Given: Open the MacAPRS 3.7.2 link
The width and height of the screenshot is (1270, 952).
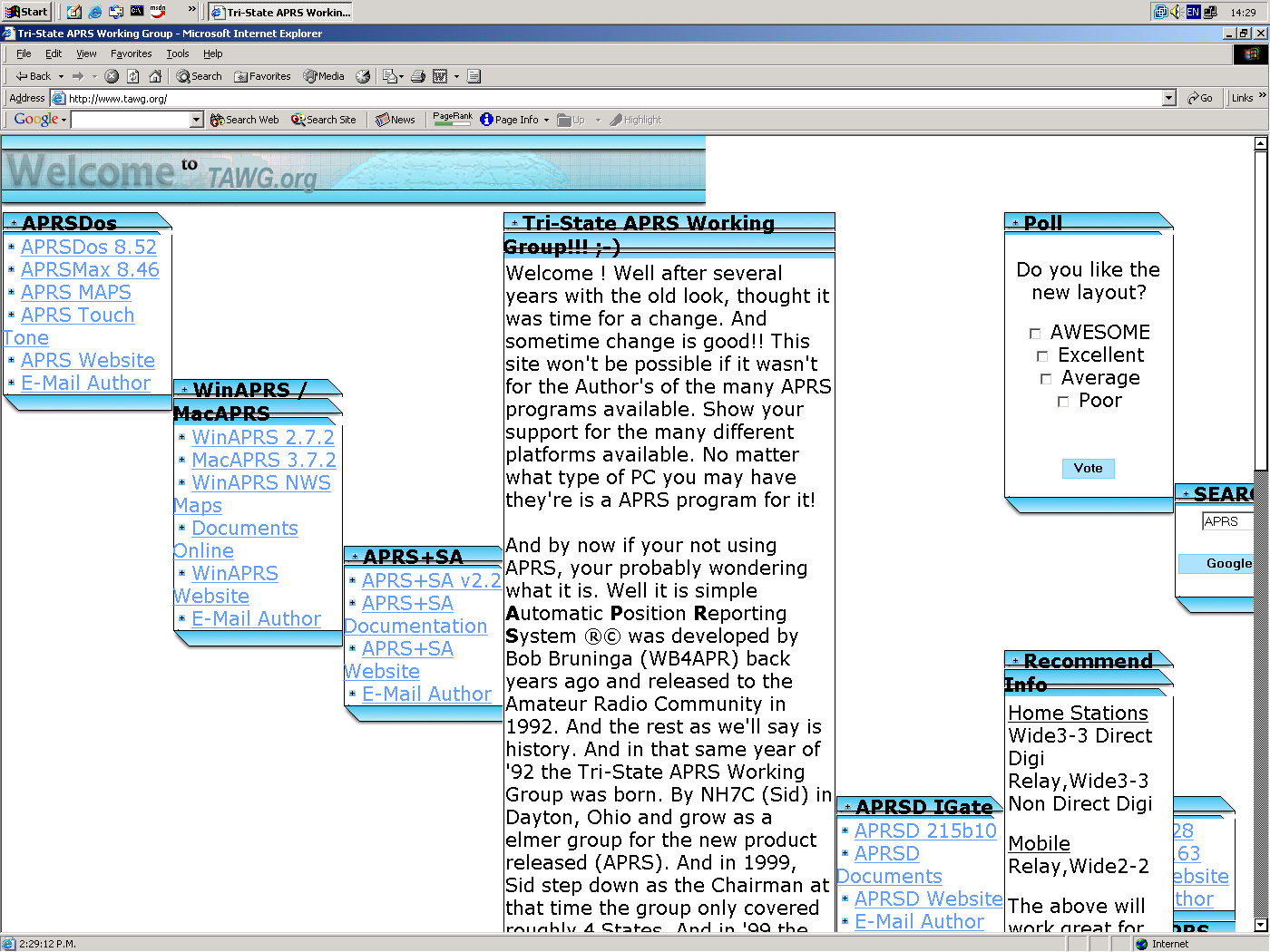Looking at the screenshot, I should pos(264,460).
